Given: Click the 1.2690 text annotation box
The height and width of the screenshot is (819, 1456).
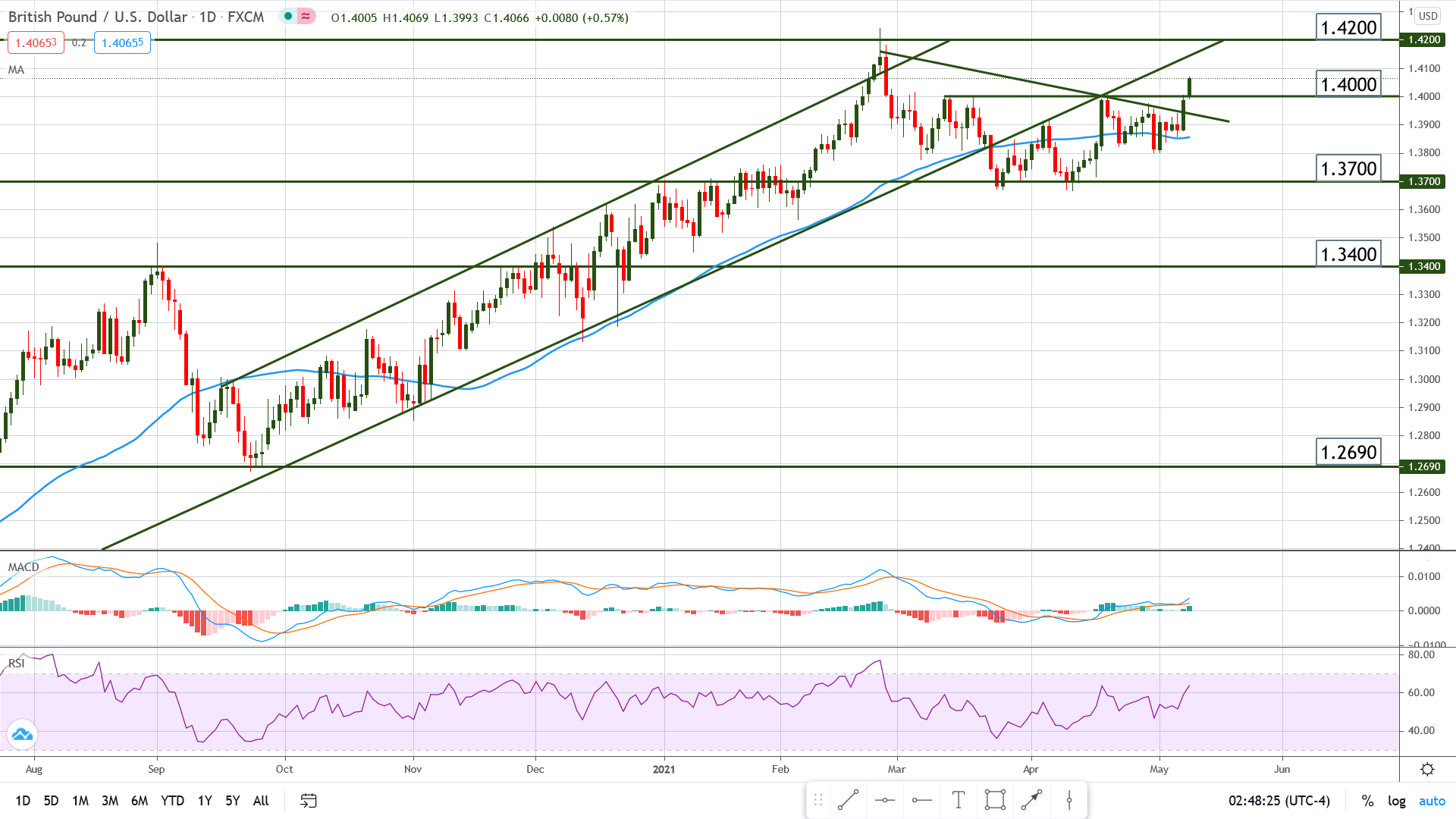Looking at the screenshot, I should point(1348,453).
